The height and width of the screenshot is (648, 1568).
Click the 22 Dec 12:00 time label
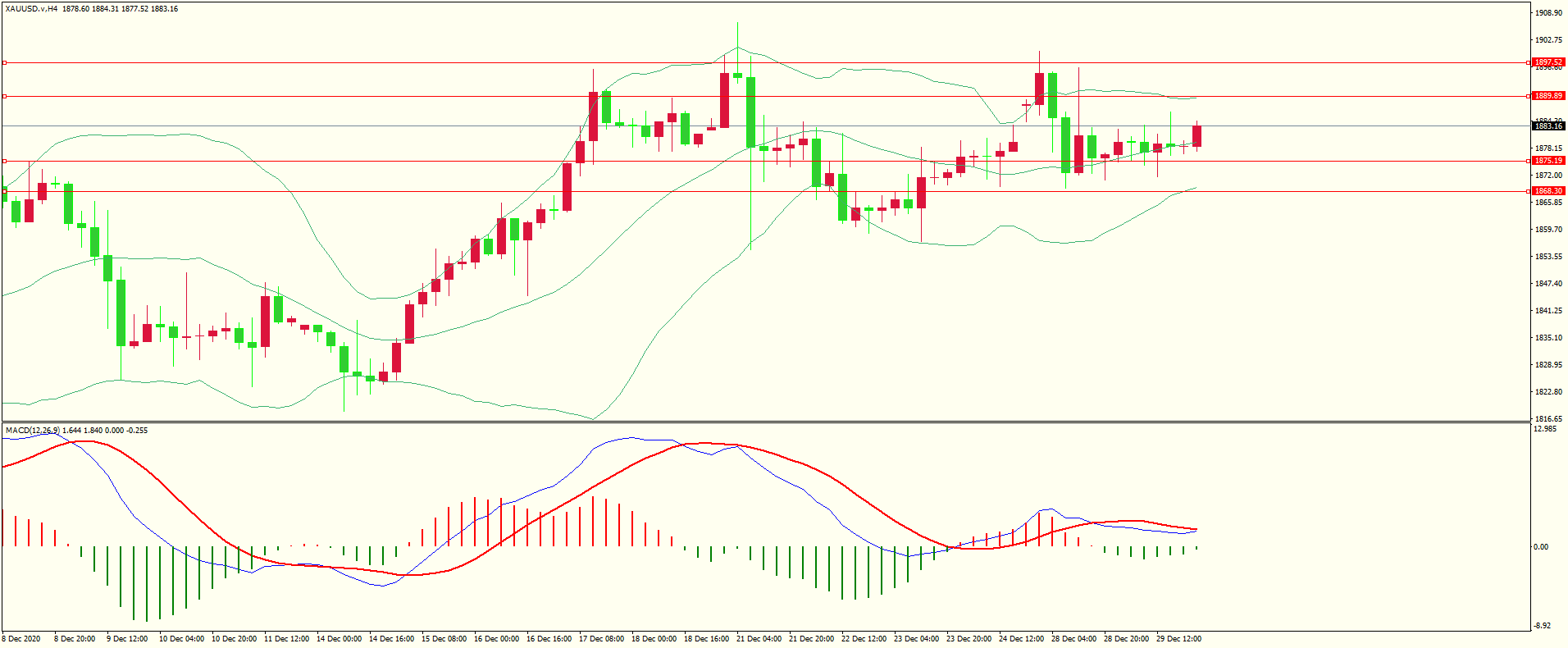[864, 639]
